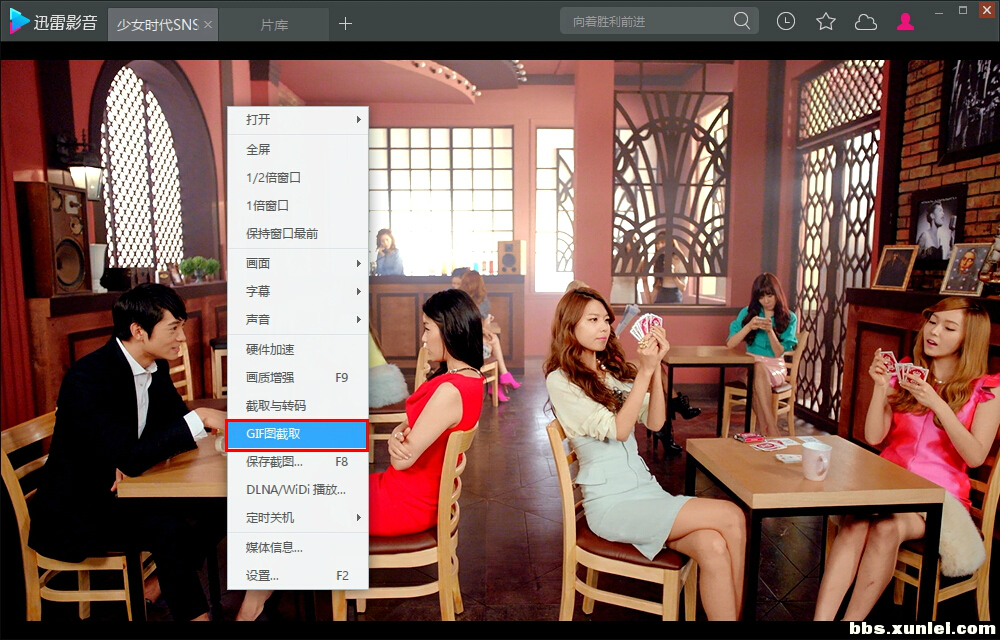The height and width of the screenshot is (640, 1000).
Task: Expand the 定时关机 submenu
Action: 298,517
